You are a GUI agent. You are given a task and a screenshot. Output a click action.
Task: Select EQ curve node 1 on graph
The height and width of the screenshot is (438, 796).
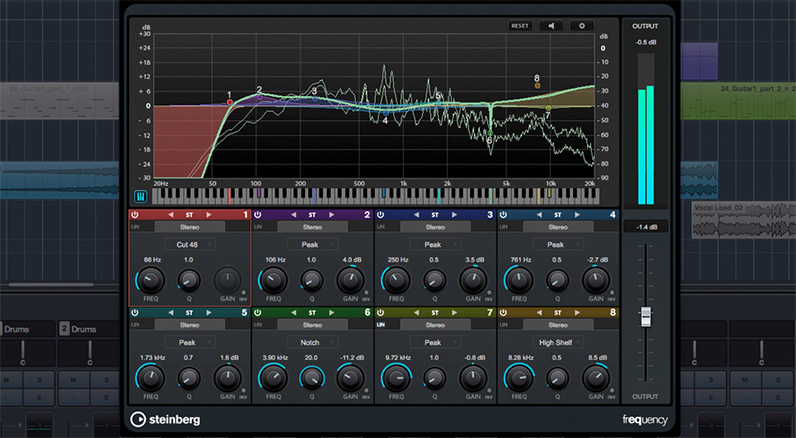click(229, 103)
